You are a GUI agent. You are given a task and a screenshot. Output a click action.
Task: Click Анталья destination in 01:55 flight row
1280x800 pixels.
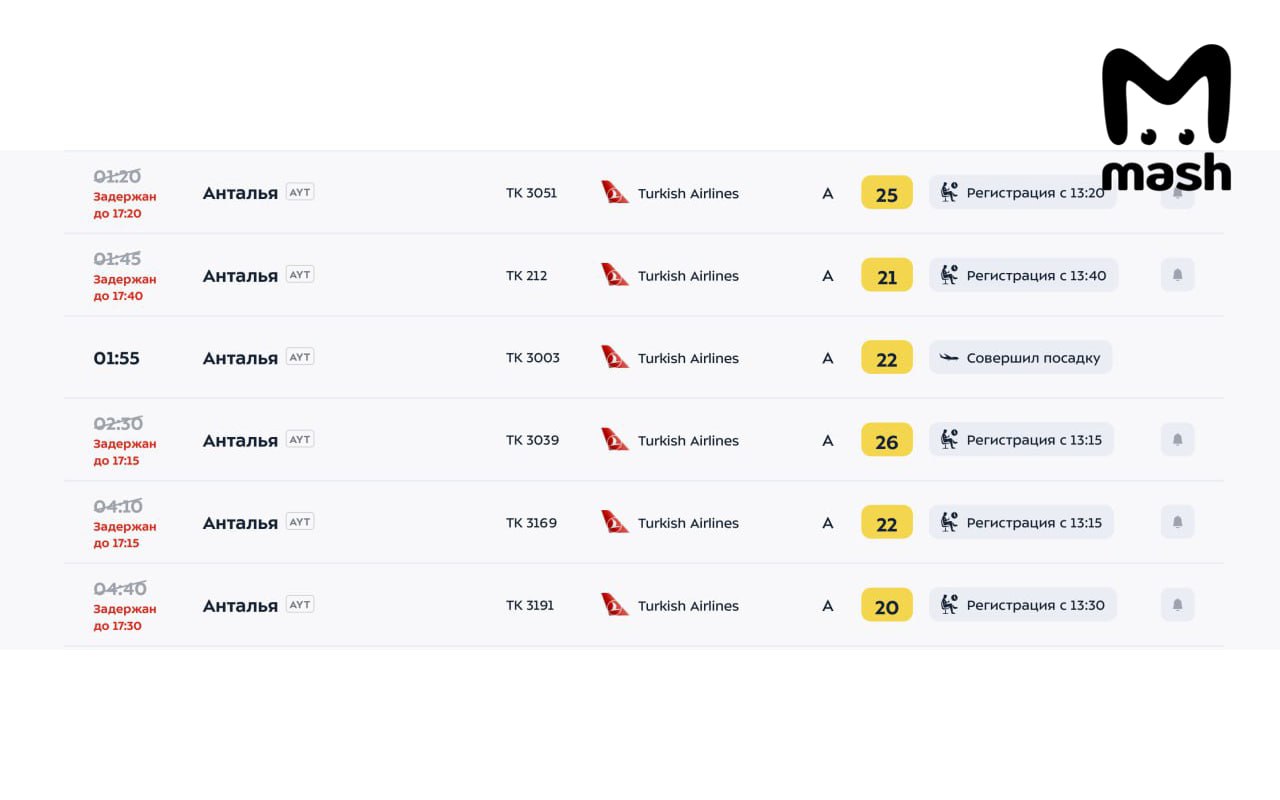click(240, 358)
